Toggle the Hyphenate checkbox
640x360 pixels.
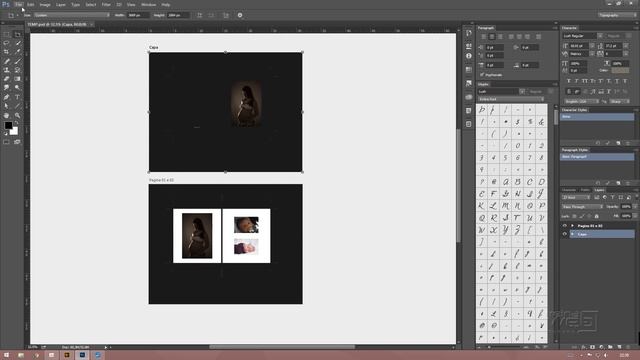click(x=482, y=75)
